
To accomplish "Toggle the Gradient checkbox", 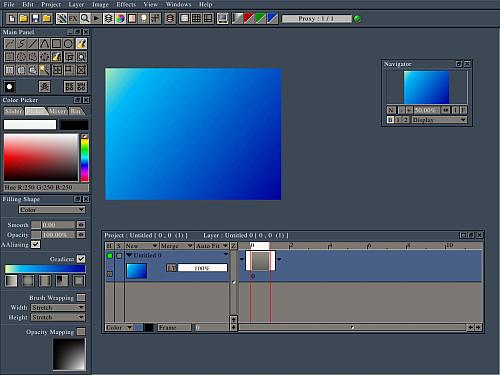I will (x=81, y=259).
